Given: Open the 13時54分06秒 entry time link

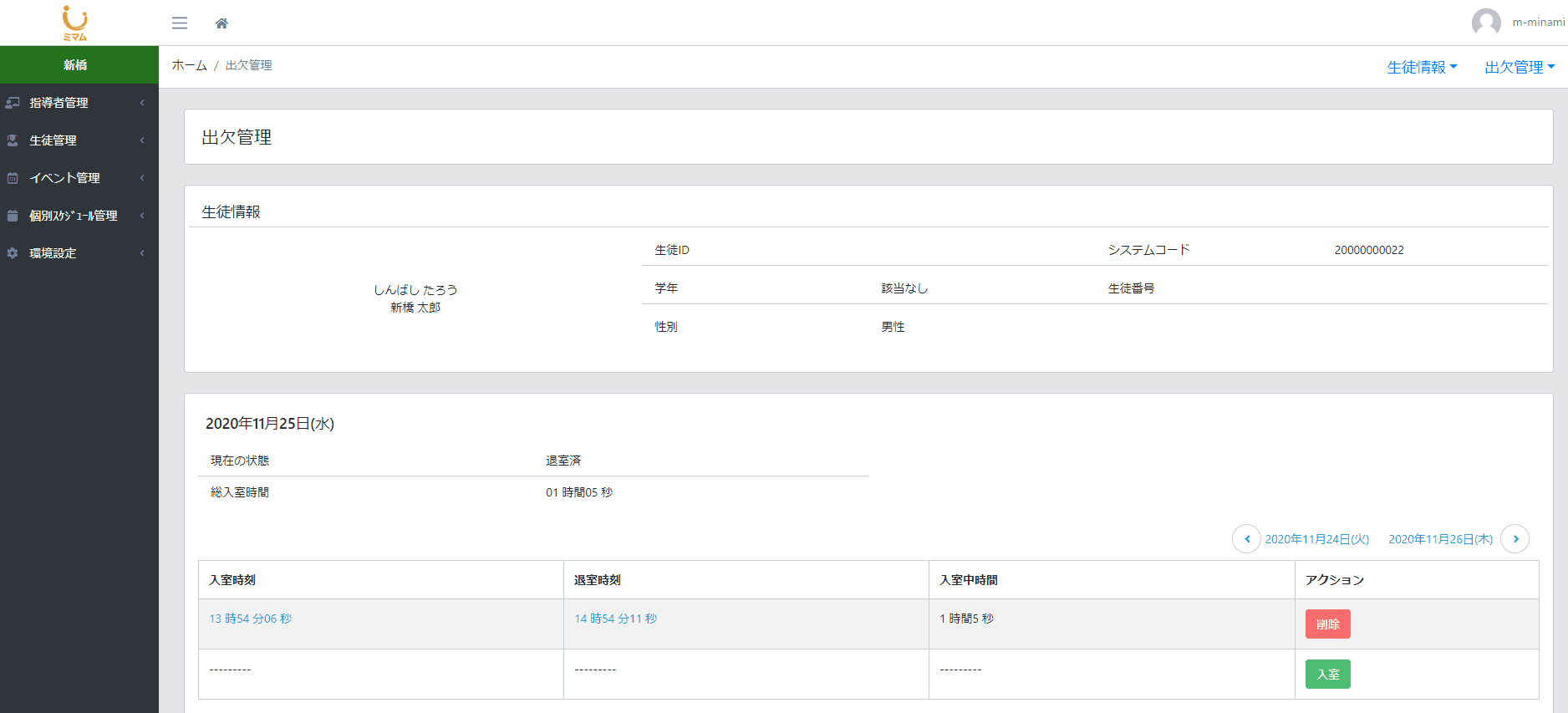Looking at the screenshot, I should [250, 619].
